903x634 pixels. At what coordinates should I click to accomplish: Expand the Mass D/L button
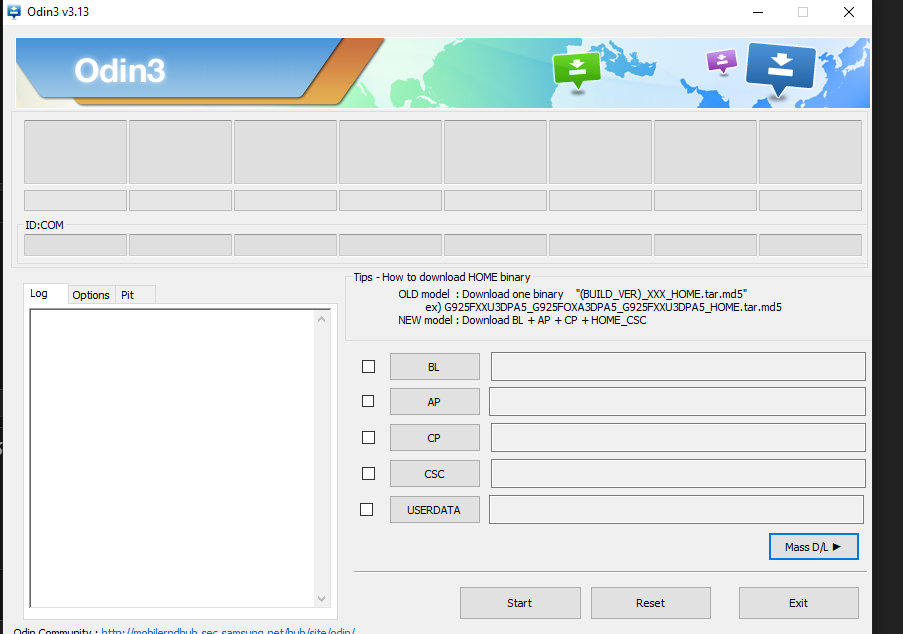point(814,546)
